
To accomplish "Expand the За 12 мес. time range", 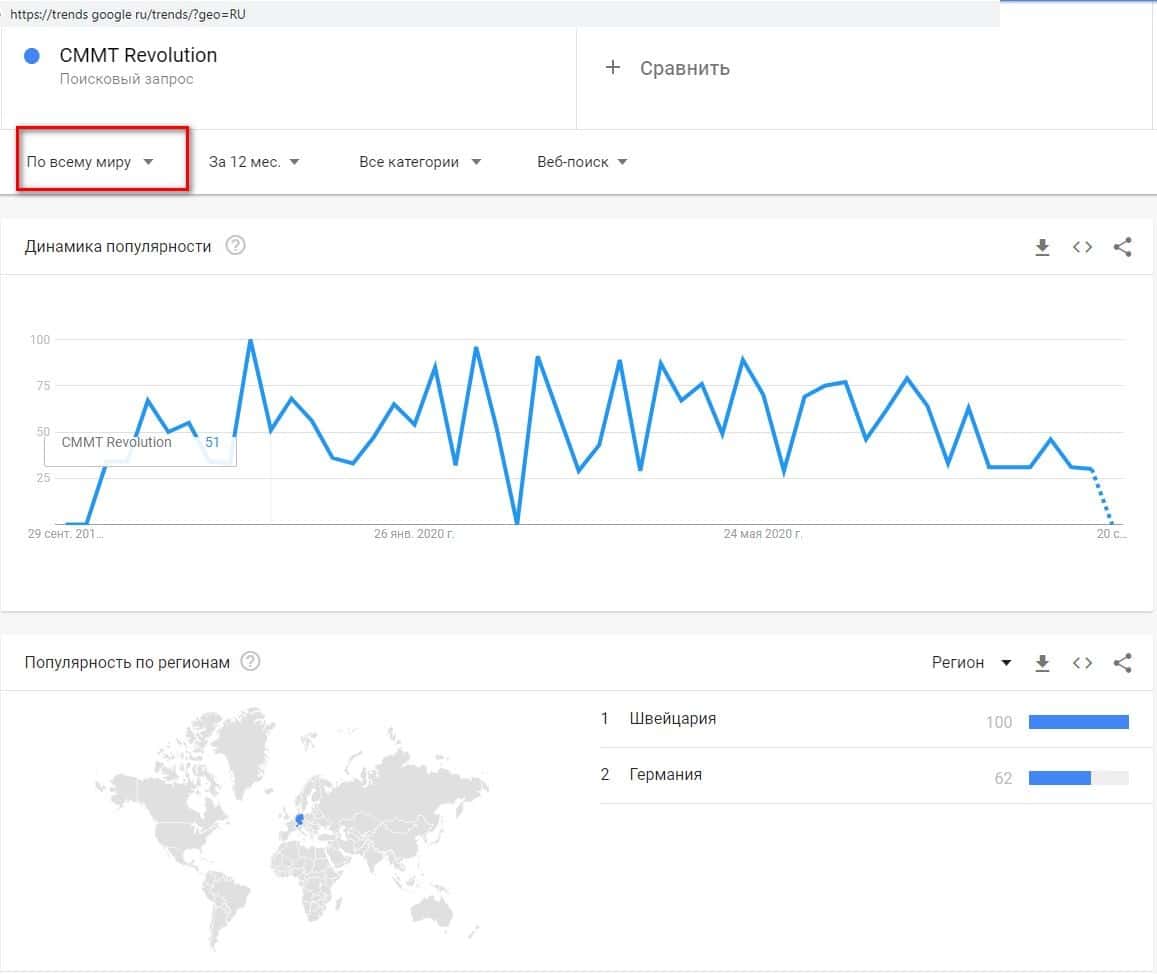I will [x=254, y=162].
